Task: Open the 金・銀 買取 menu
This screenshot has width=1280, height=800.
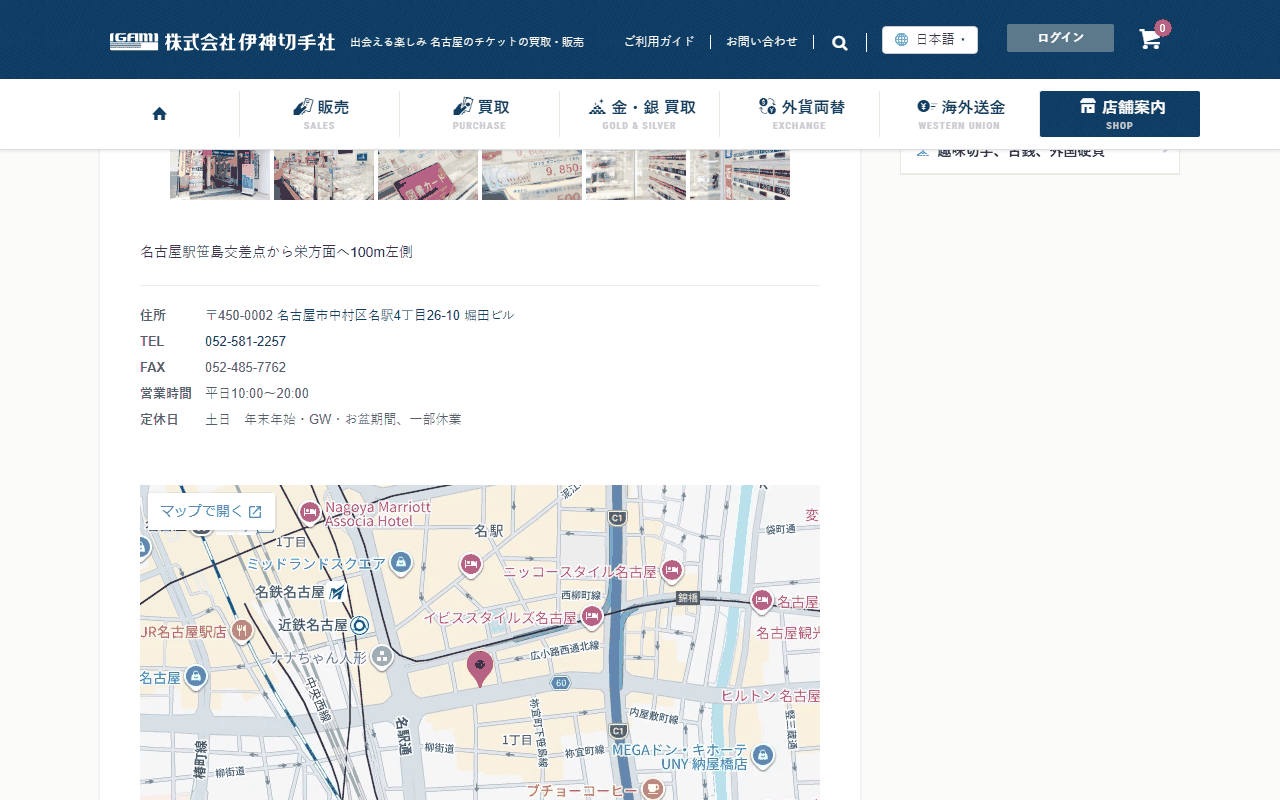Action: (640, 114)
